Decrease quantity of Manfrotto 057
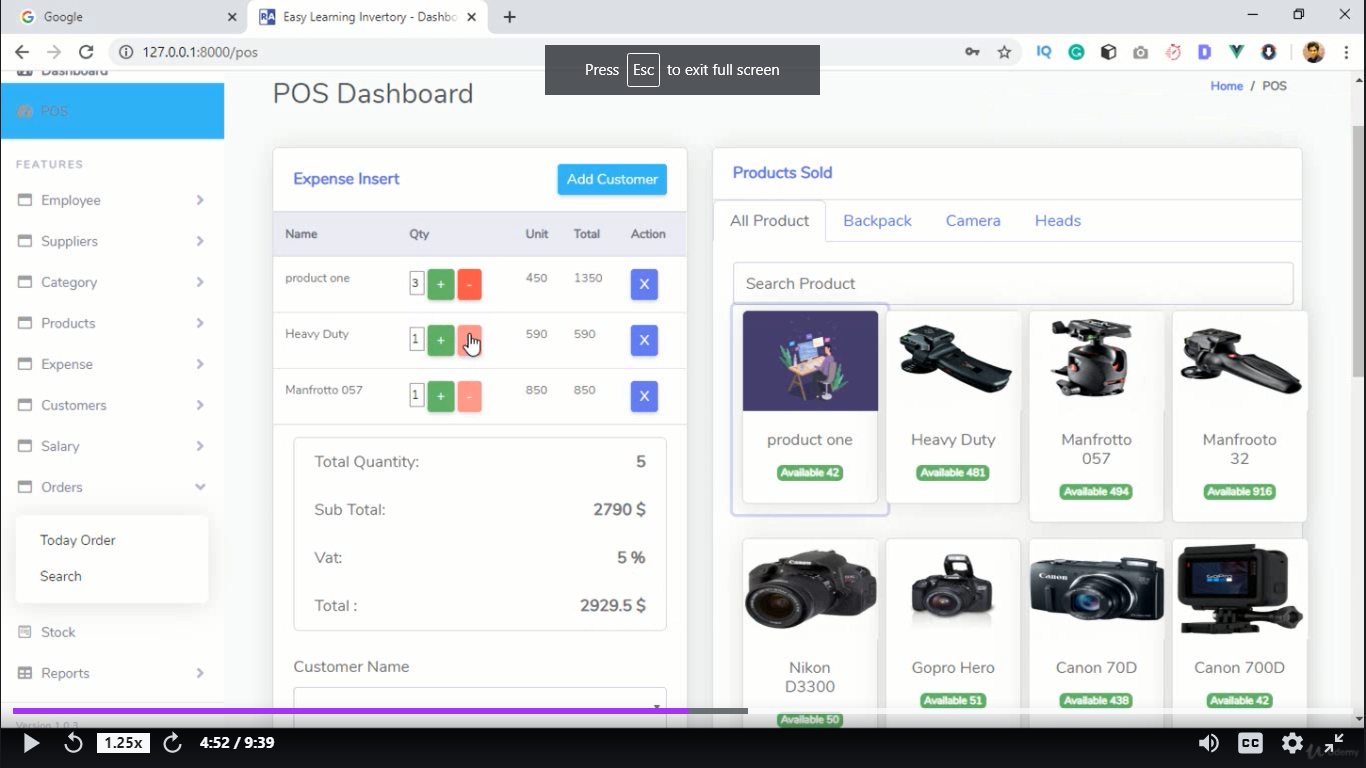This screenshot has width=1366, height=768. click(x=469, y=396)
